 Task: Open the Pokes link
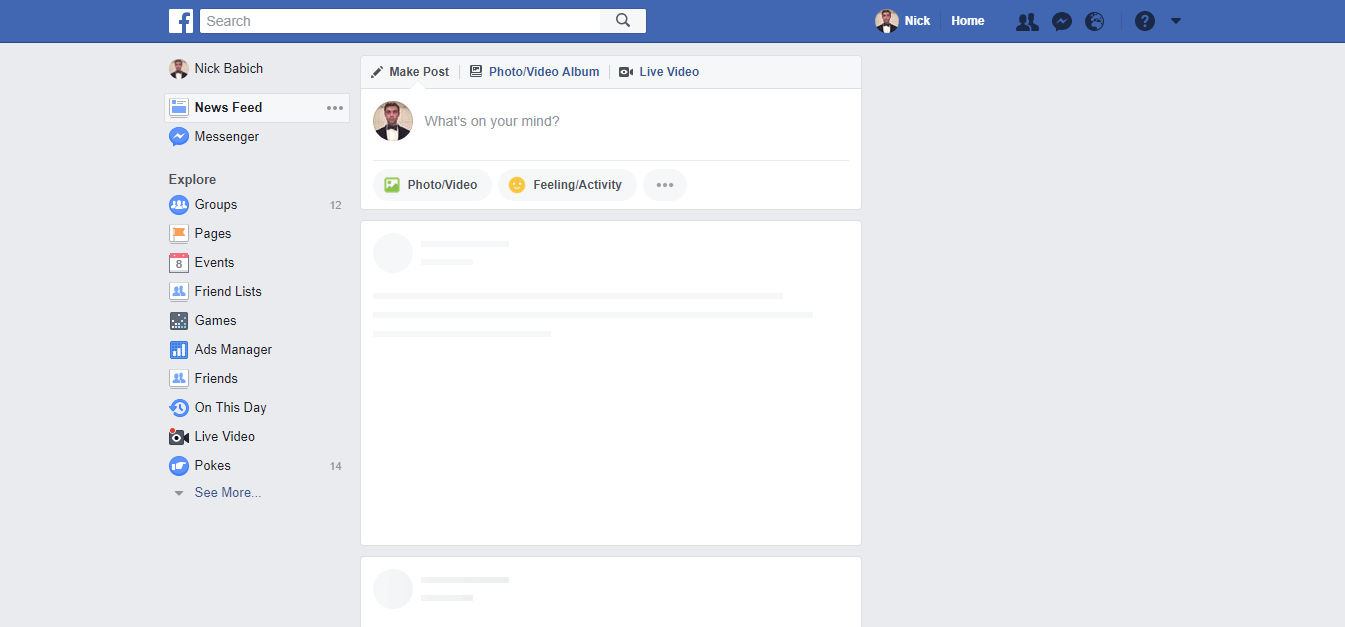[x=213, y=466]
